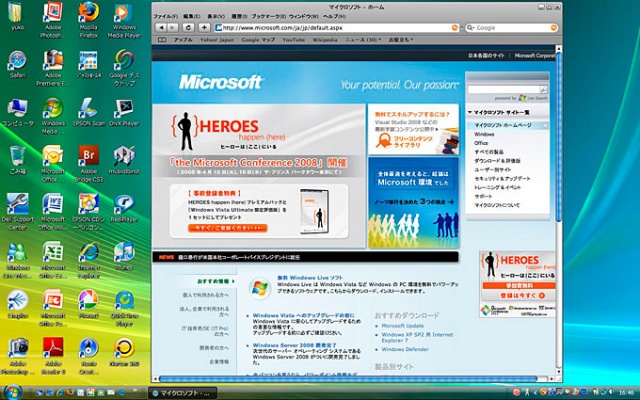This screenshot has height=400, width=640.
Task: Click the YouTube bookmark in bookmarks bar
Action: tap(294, 40)
